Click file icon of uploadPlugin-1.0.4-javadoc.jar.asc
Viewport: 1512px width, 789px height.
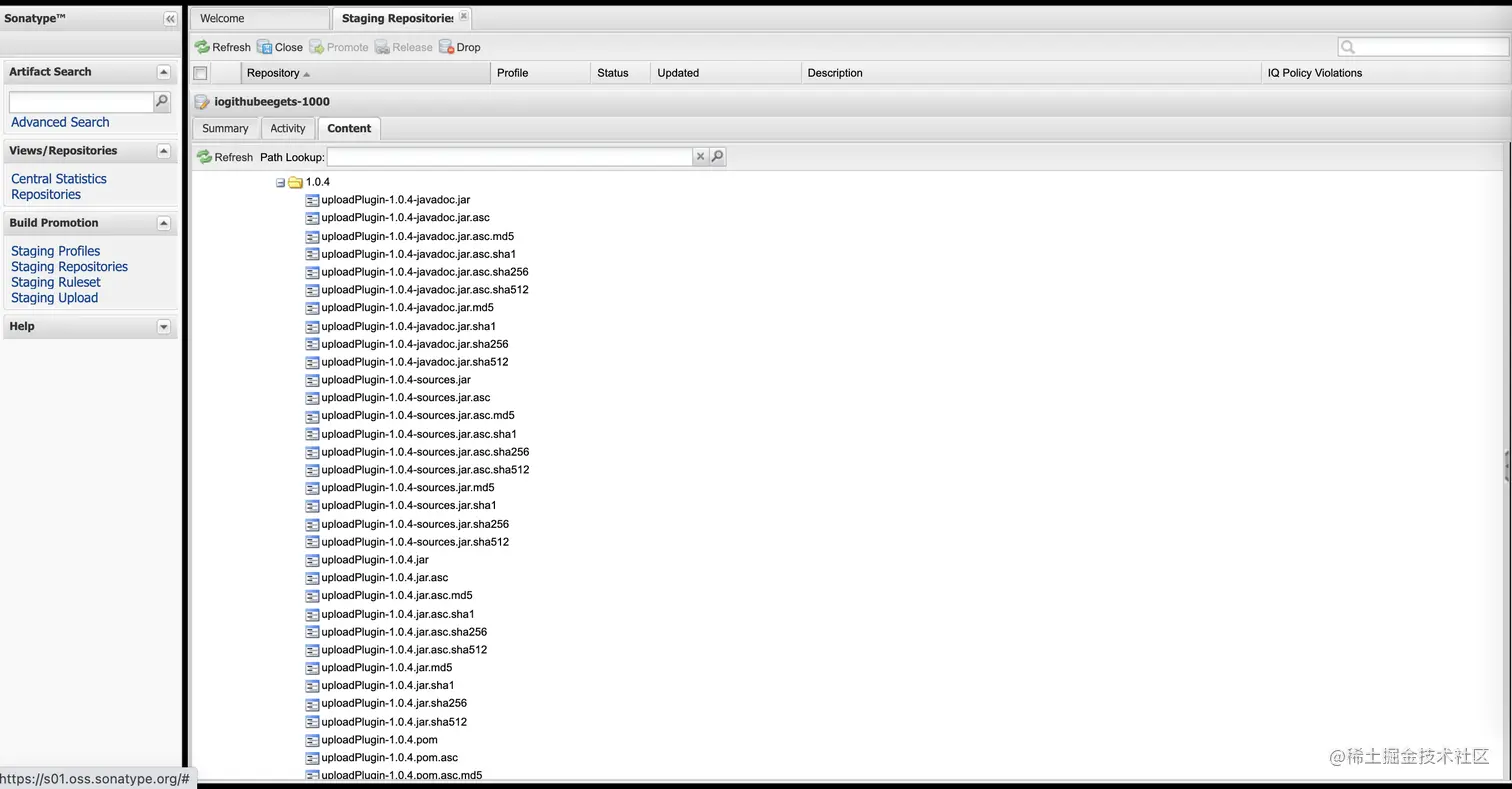[x=312, y=218]
